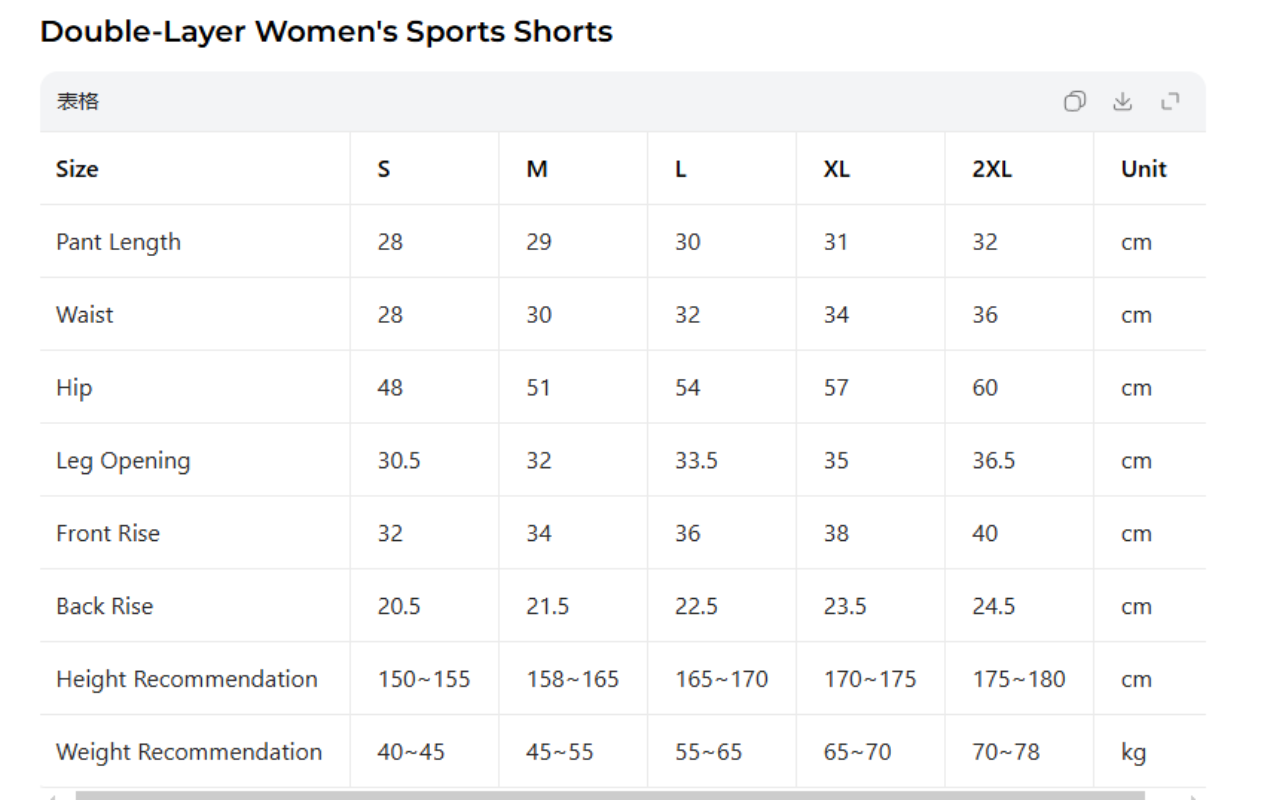The image size is (1261, 800).
Task: Select the Unit column header
Action: [1142, 169]
